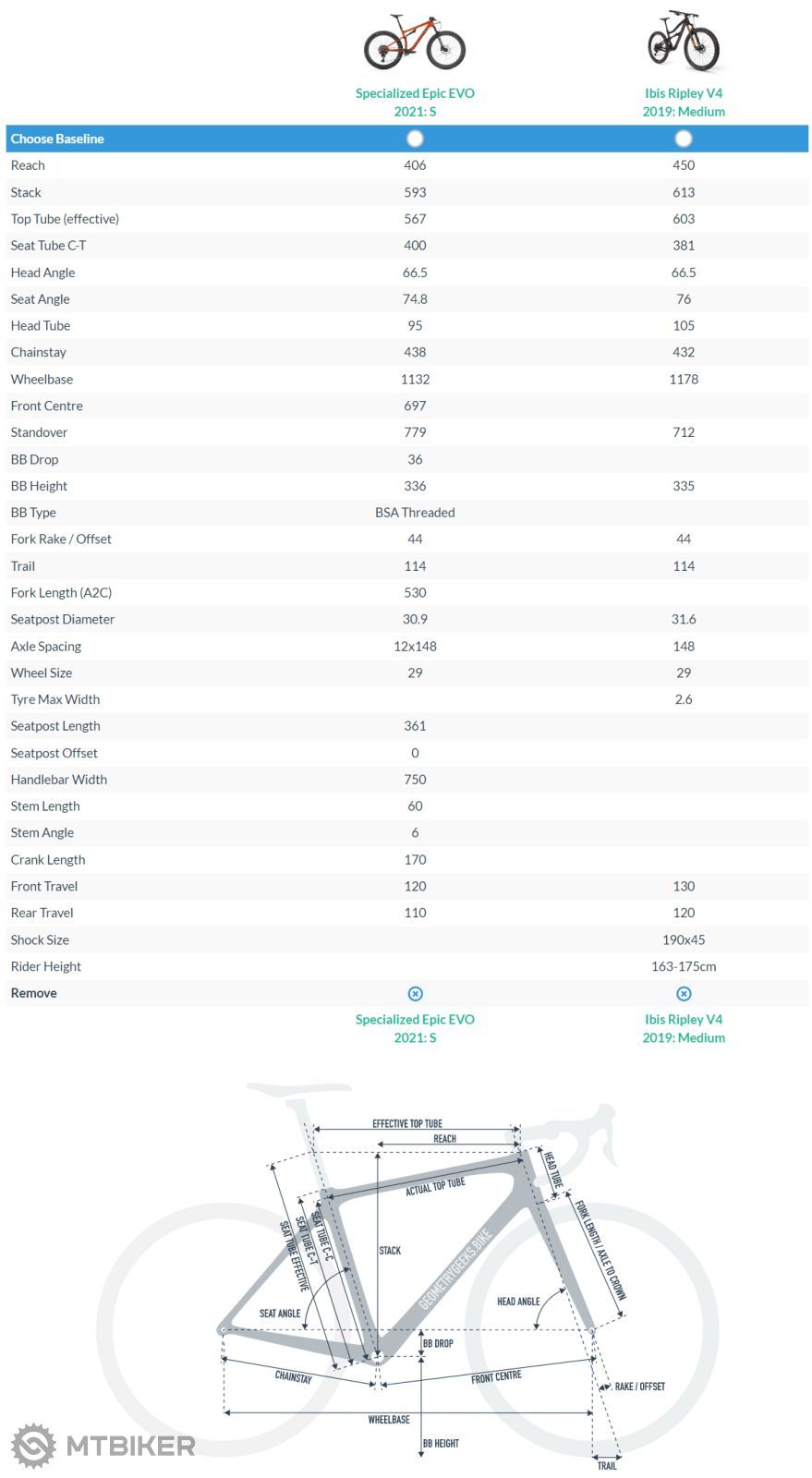
Task: Click the Specialized Epic EVO bike thumbnail
Action: pyautogui.click(x=415, y=43)
